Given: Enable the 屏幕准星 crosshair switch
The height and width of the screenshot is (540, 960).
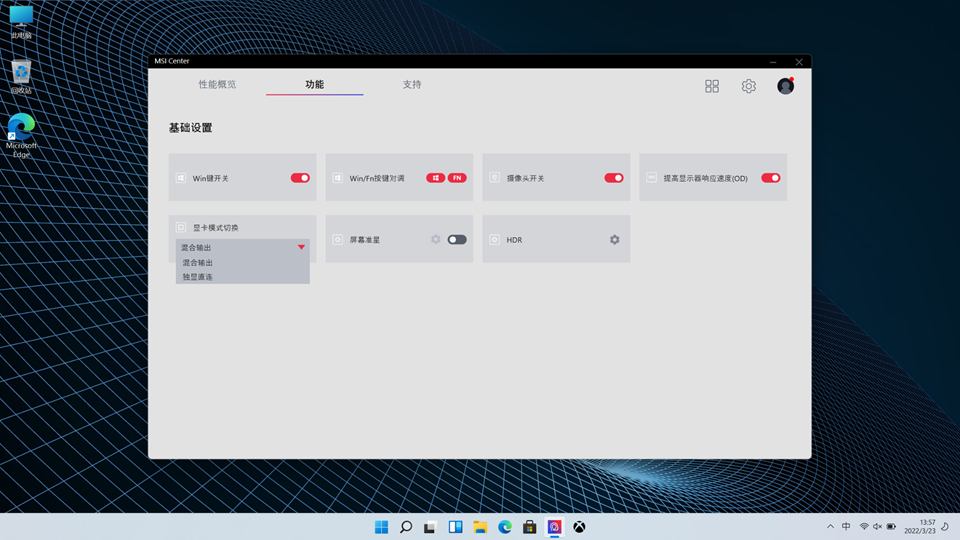Looking at the screenshot, I should 457,239.
